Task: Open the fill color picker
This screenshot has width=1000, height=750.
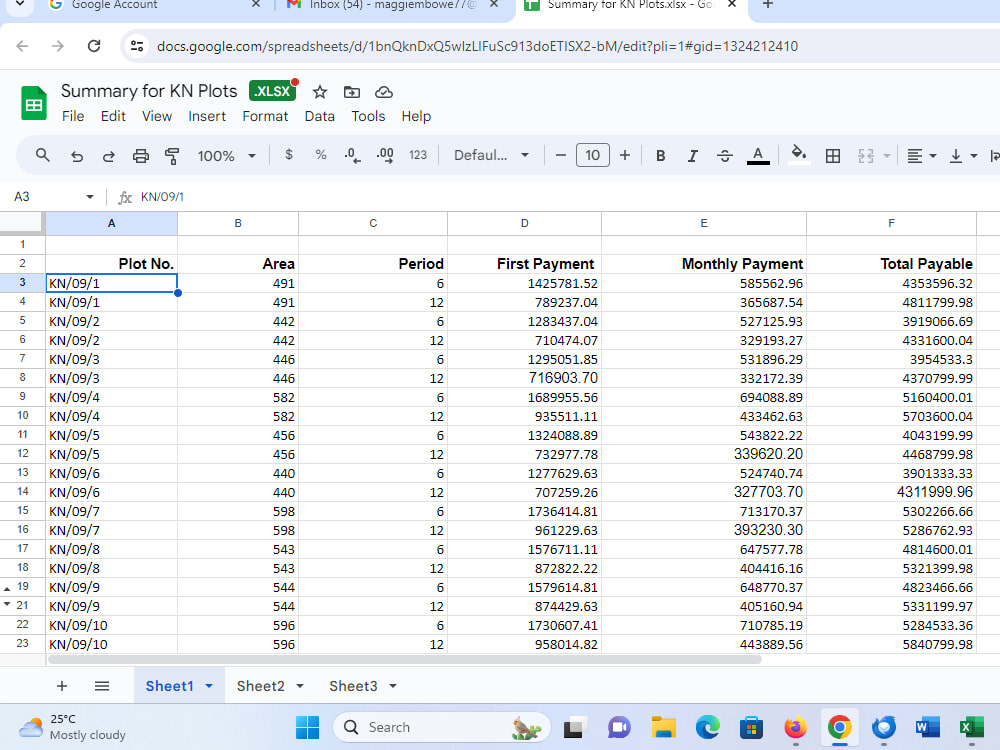Action: coord(798,155)
